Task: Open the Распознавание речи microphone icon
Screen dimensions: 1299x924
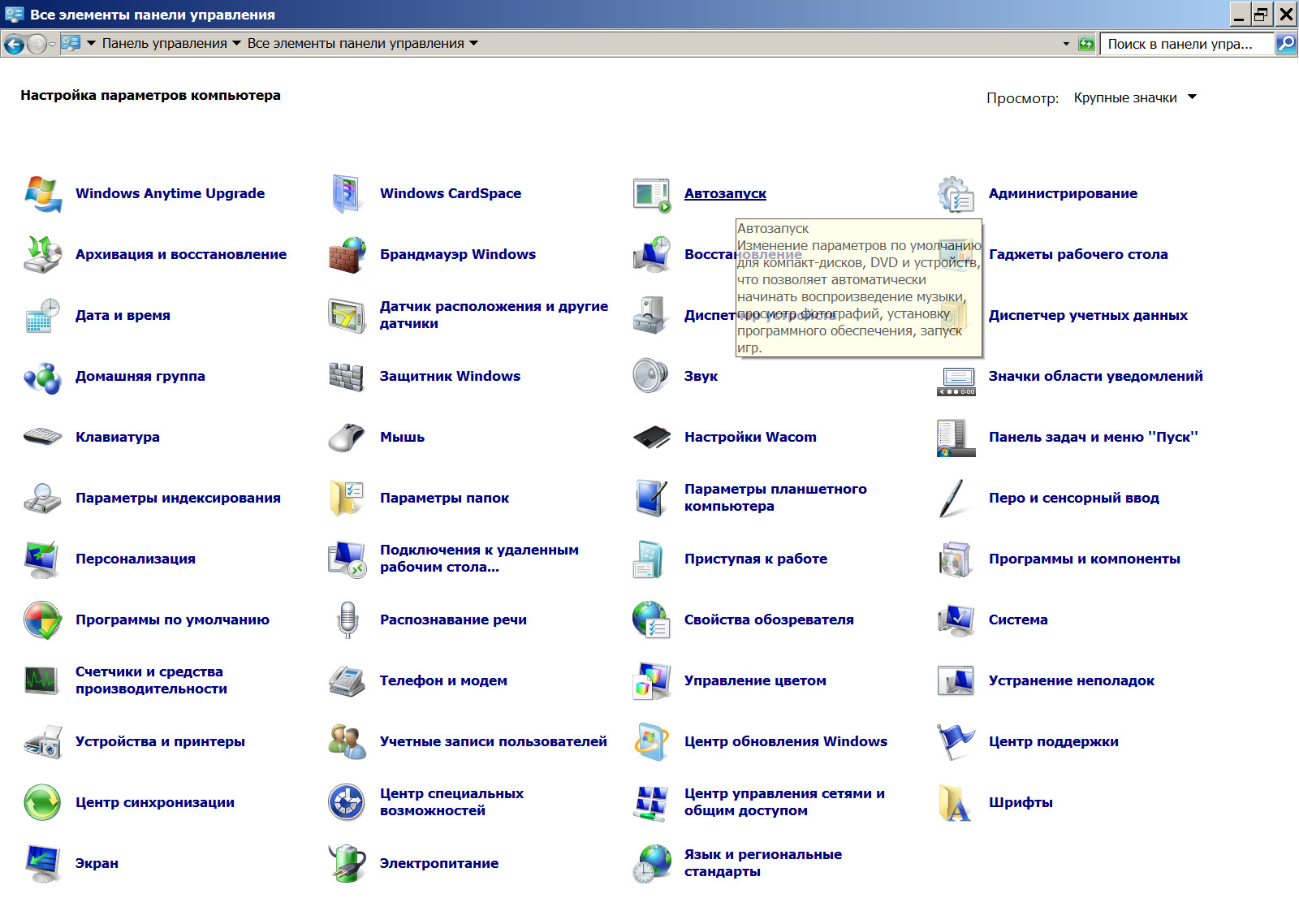Action: [x=347, y=620]
